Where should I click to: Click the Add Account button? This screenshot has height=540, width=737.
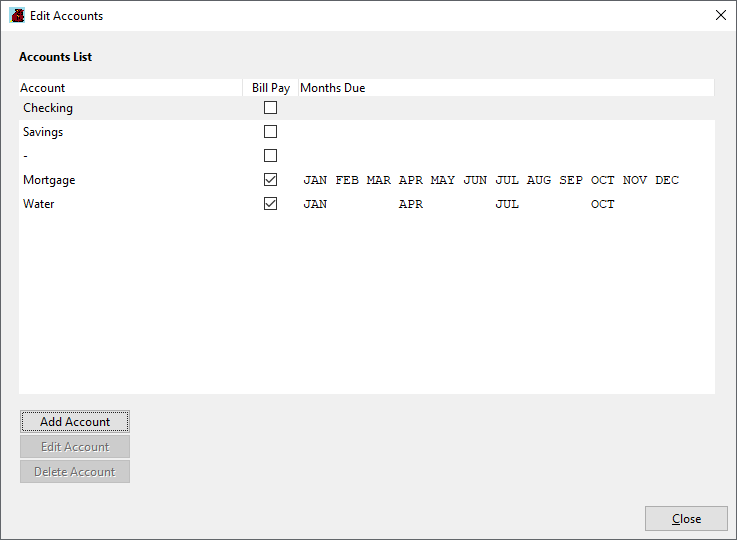click(75, 422)
